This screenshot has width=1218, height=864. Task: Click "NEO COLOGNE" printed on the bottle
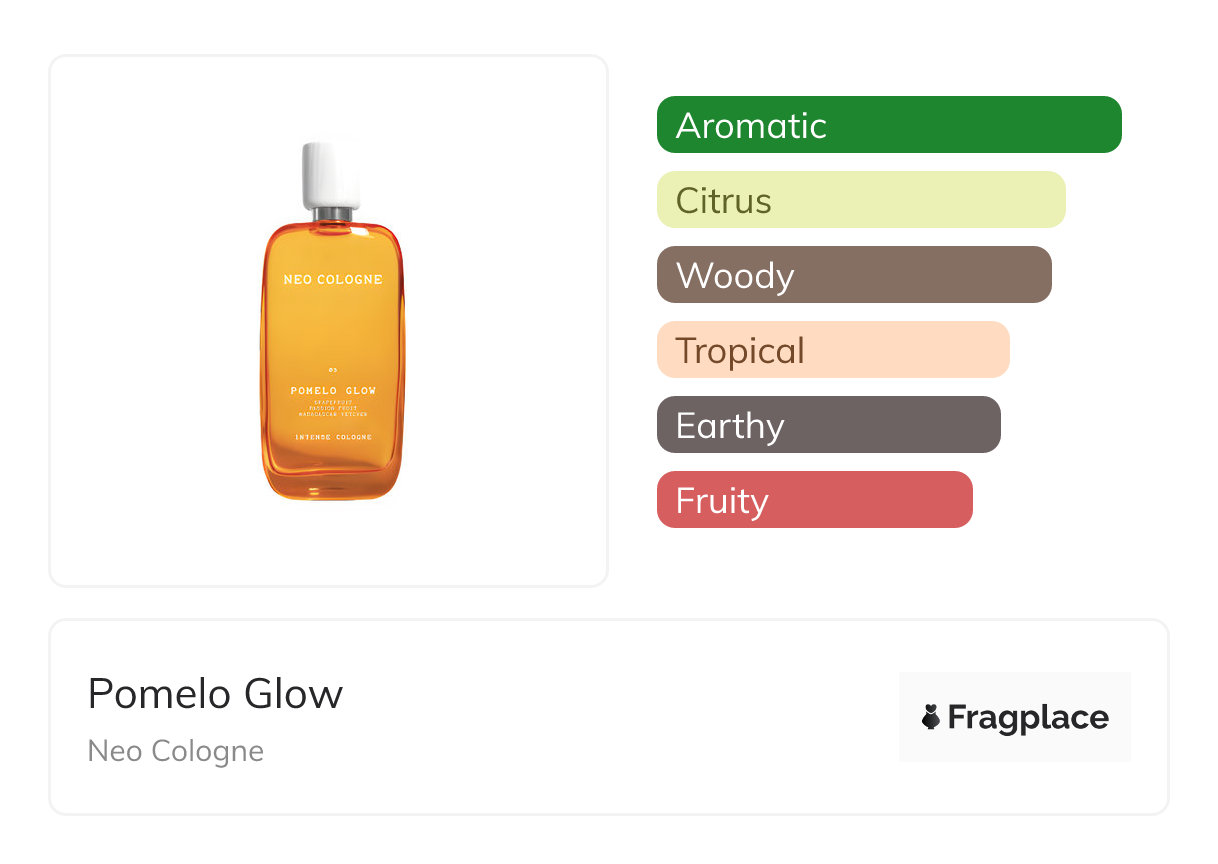pos(333,280)
